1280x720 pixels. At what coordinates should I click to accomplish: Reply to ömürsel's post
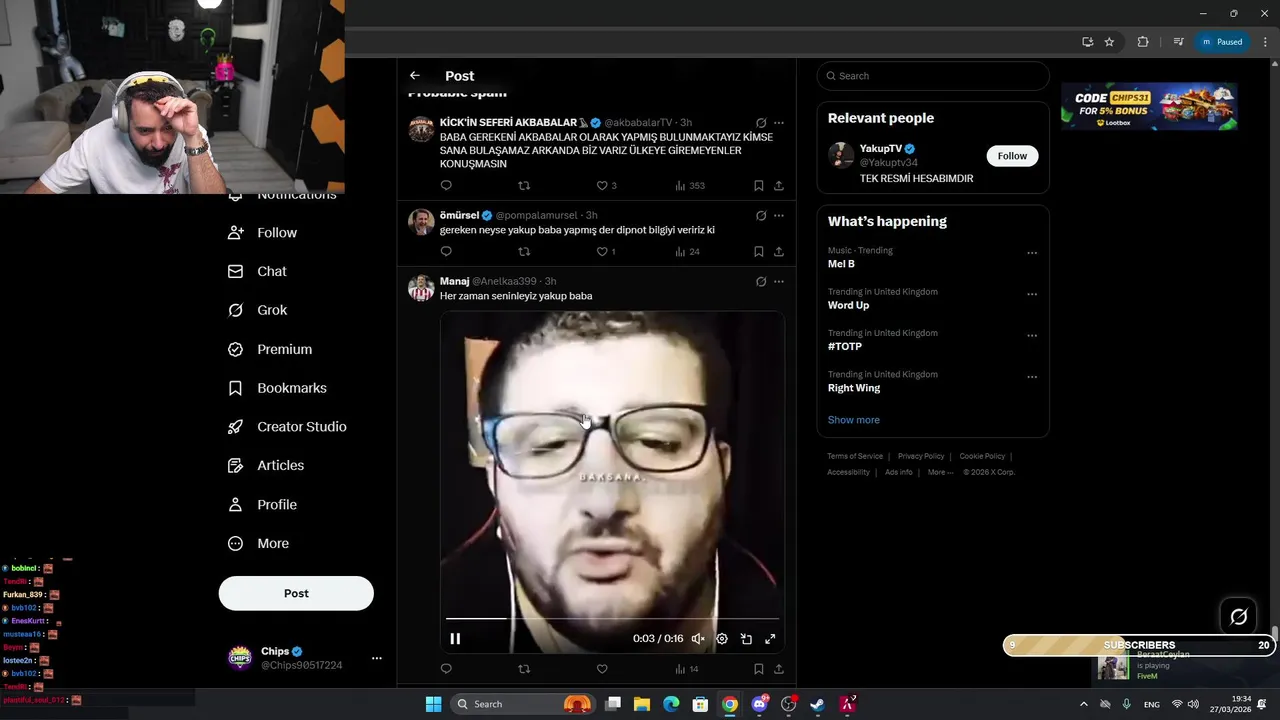click(x=446, y=251)
